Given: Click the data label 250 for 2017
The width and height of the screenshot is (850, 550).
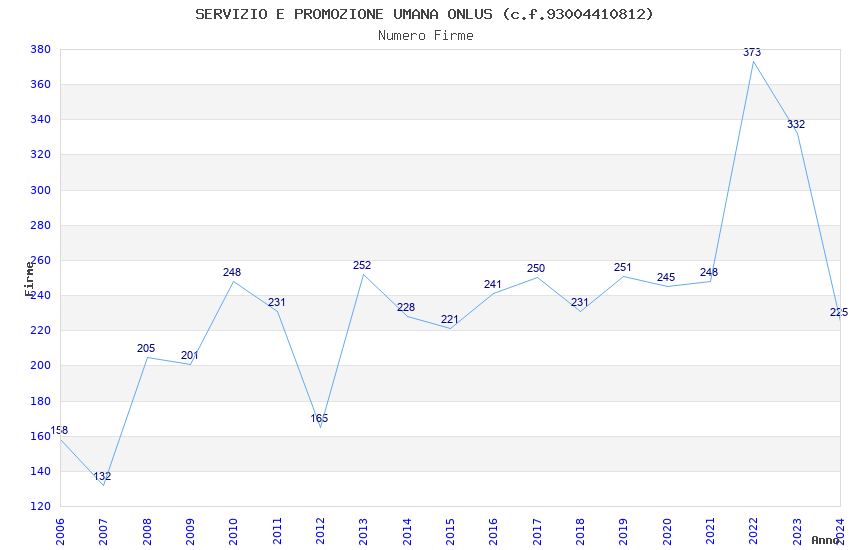Looking at the screenshot, I should coord(536,269).
